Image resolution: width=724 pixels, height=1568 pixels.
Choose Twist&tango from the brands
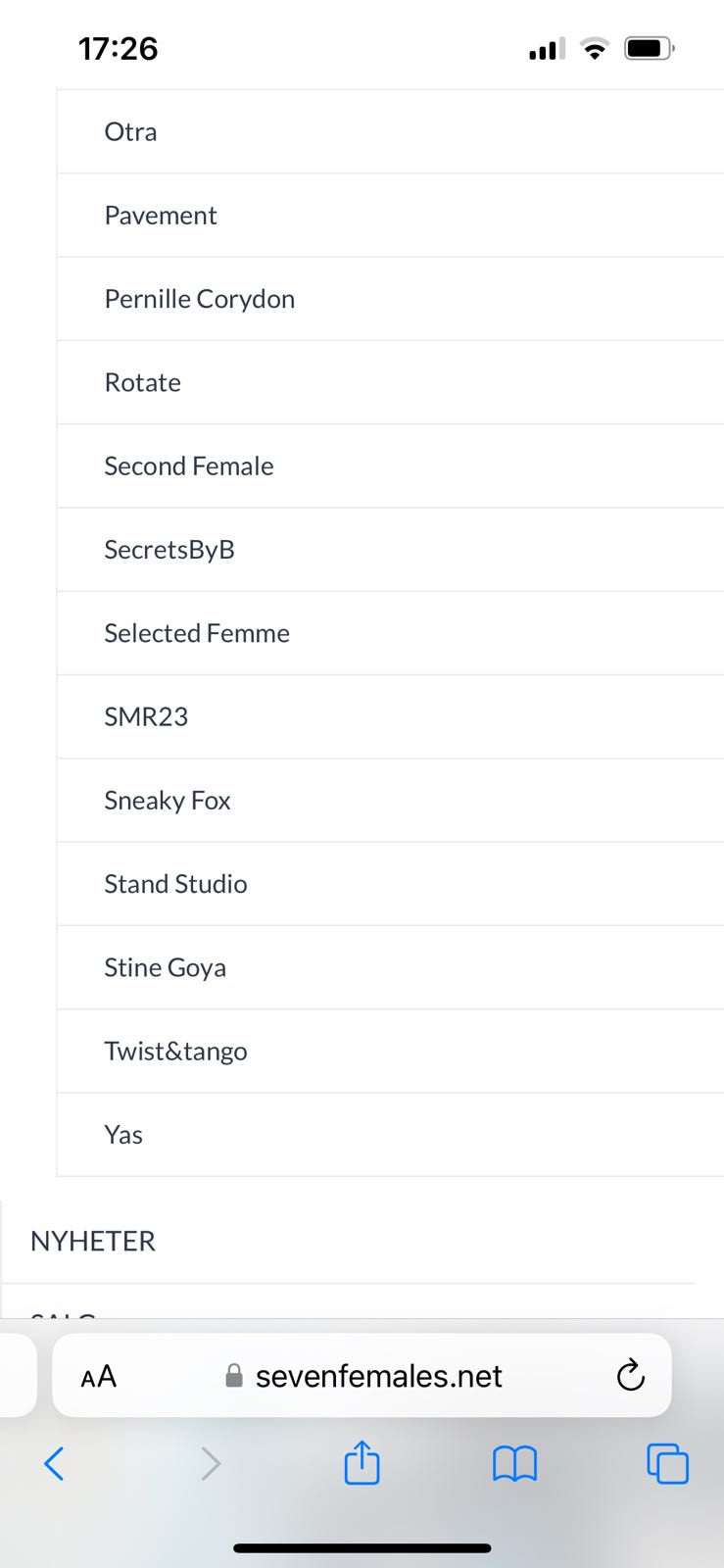pos(176,1052)
